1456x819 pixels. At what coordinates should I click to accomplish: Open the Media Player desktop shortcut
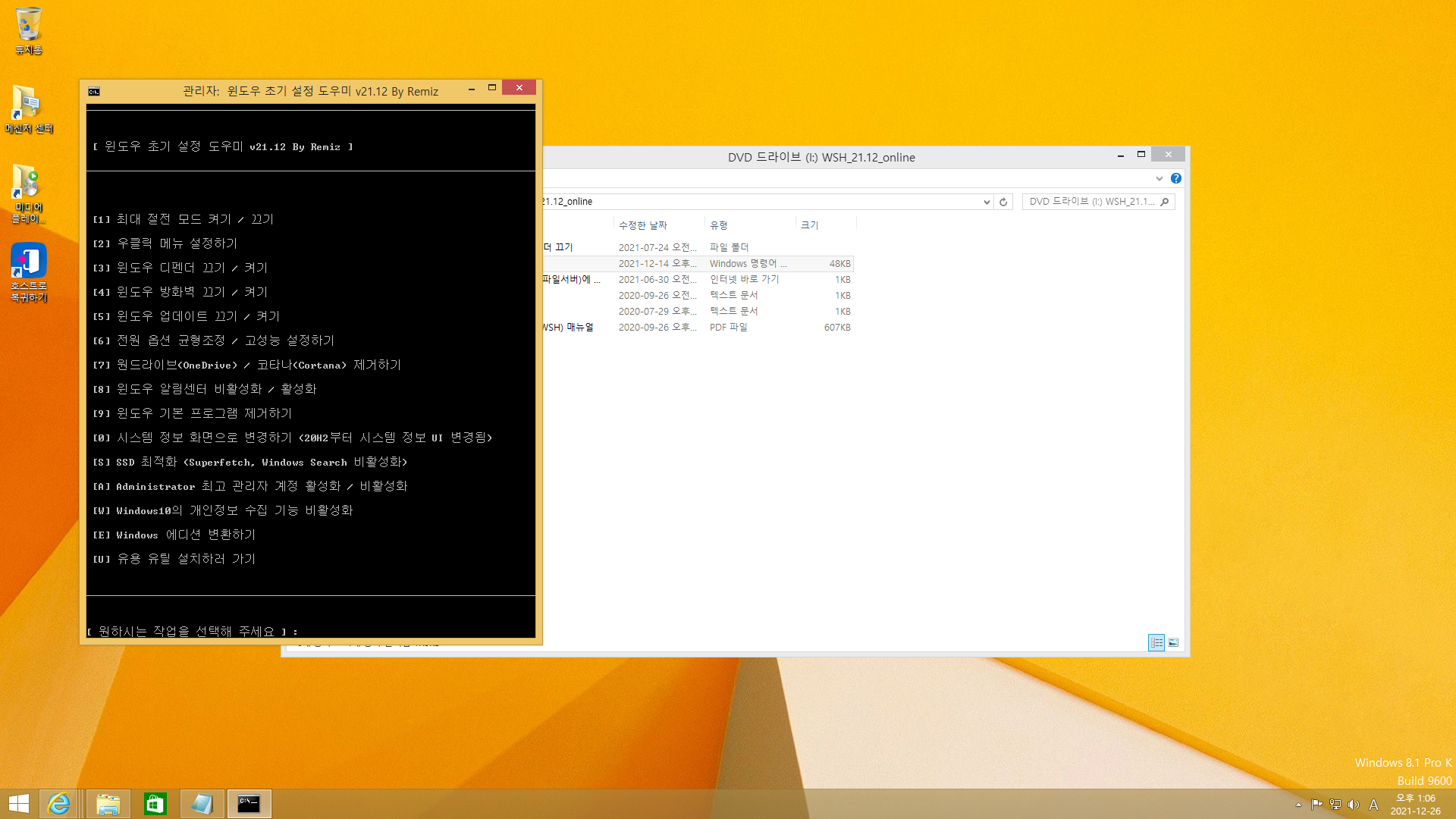[29, 194]
